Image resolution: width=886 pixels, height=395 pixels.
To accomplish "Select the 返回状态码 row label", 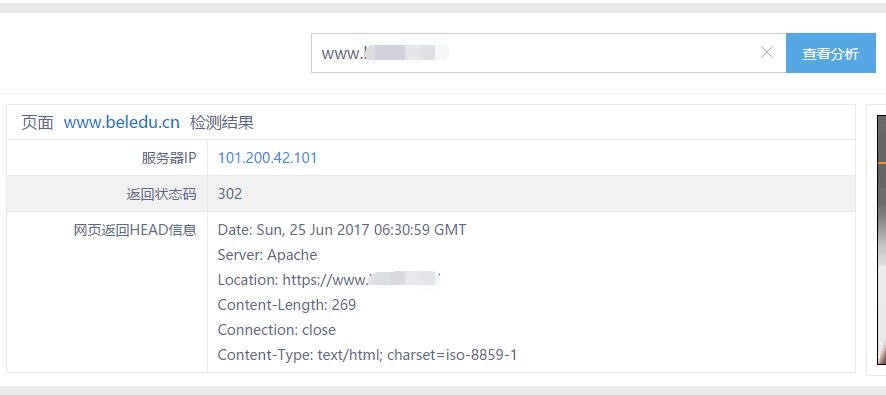I will click(x=162, y=194).
